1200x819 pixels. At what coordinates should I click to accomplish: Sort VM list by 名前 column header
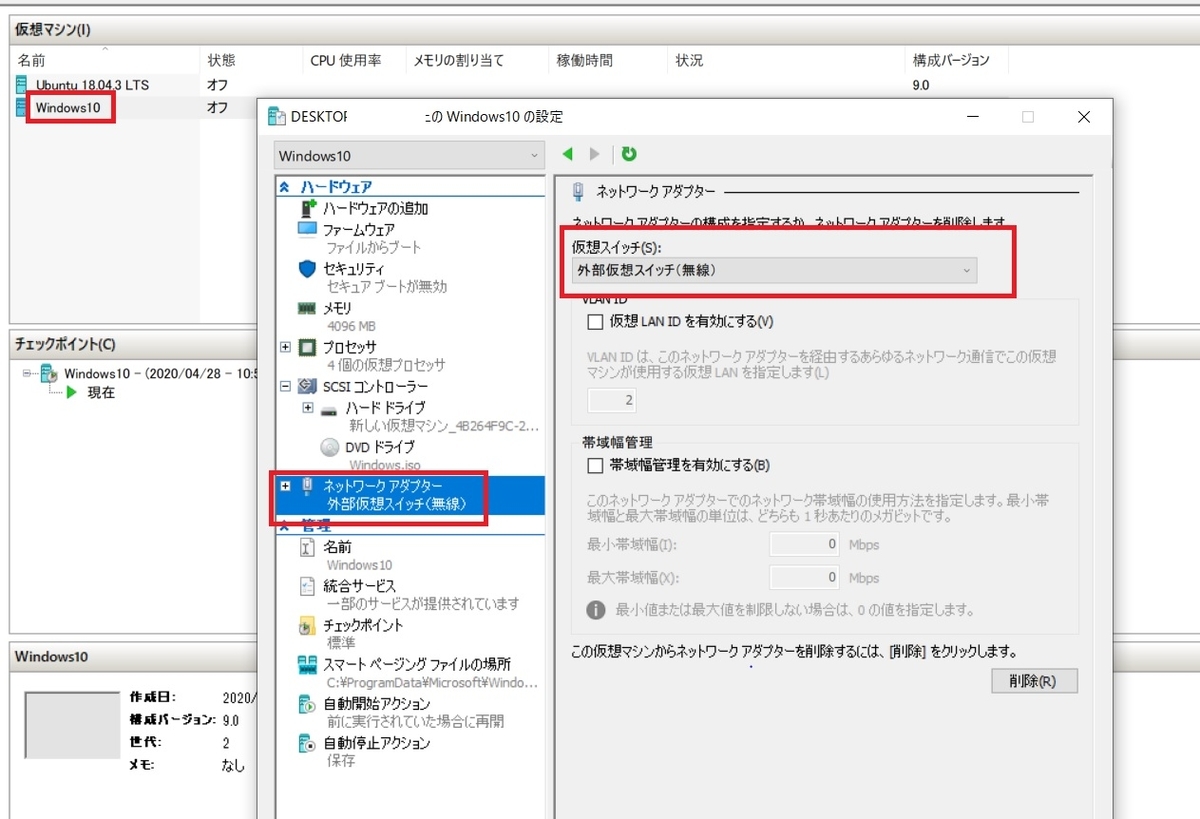coord(104,61)
